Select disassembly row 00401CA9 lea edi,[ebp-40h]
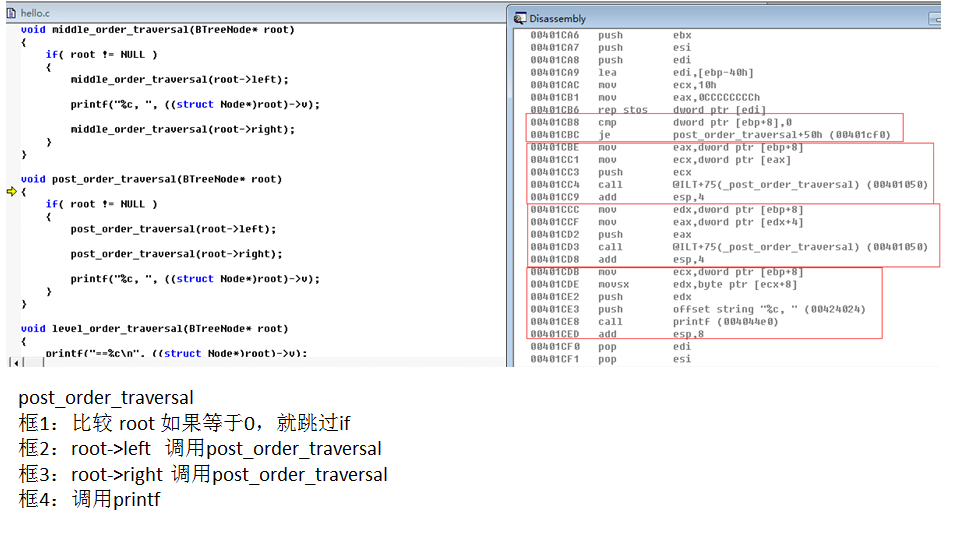The image size is (955, 533). [x=642, y=72]
